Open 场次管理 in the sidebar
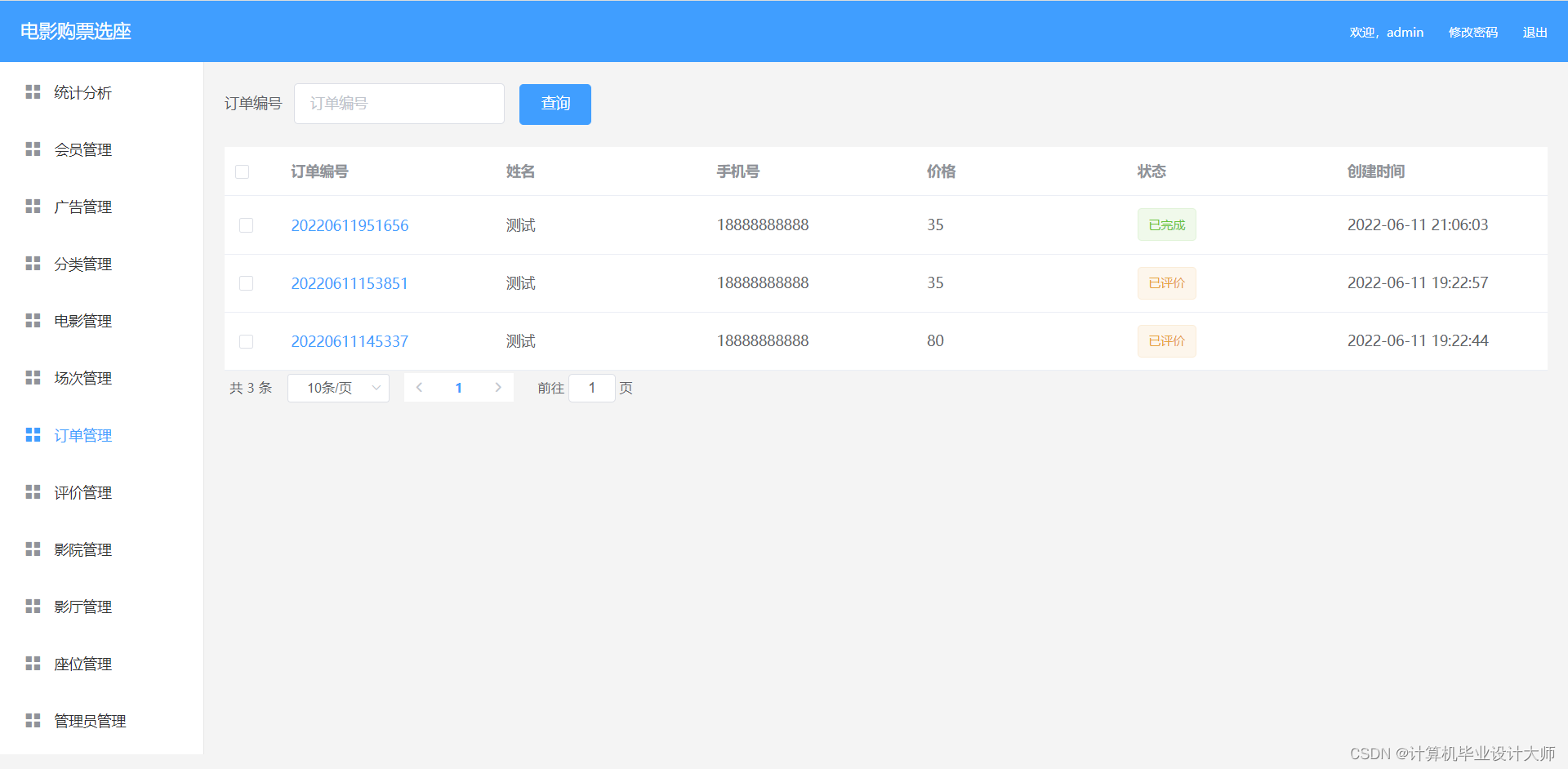This screenshot has height=769, width=1568. (82, 379)
